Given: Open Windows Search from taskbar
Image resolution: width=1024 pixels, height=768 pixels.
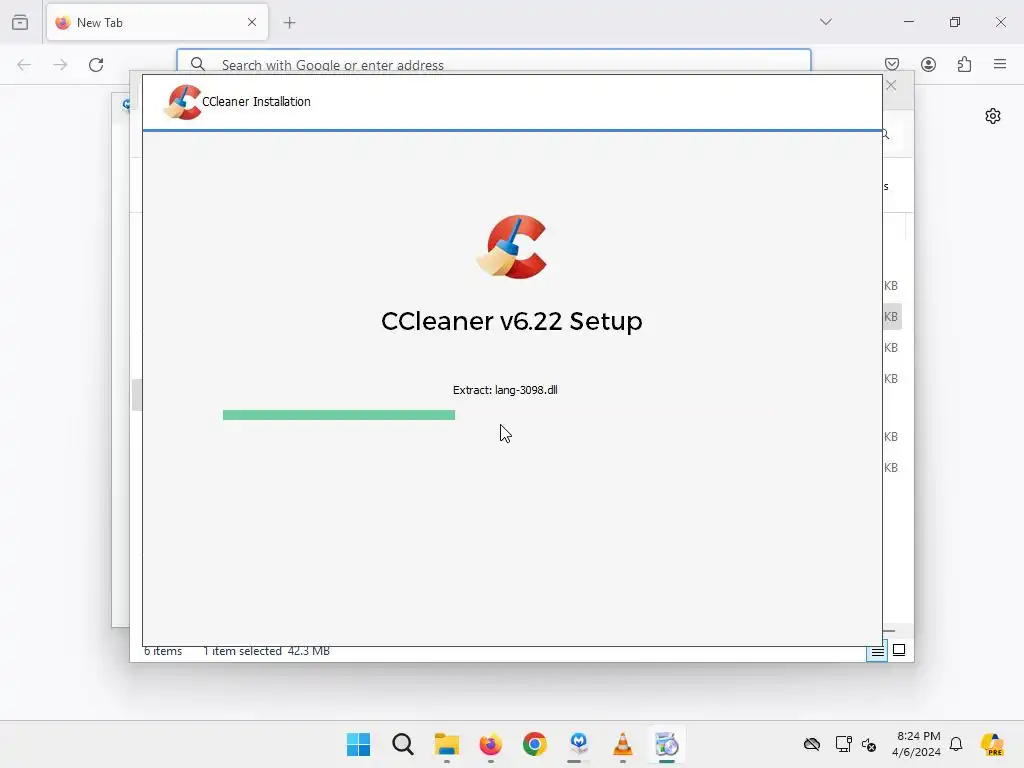Looking at the screenshot, I should (x=403, y=744).
